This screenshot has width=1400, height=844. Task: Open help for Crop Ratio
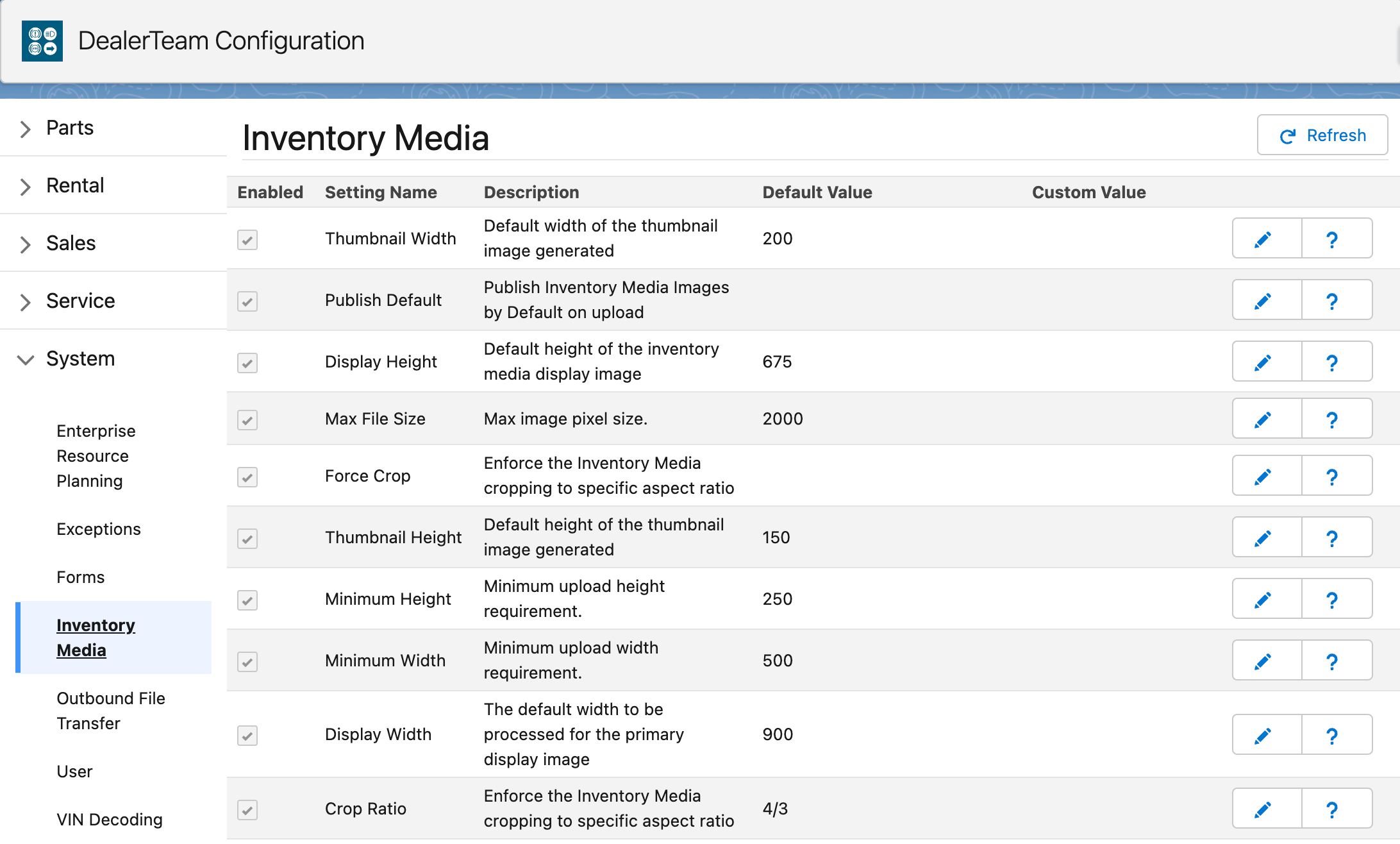coord(1337,809)
